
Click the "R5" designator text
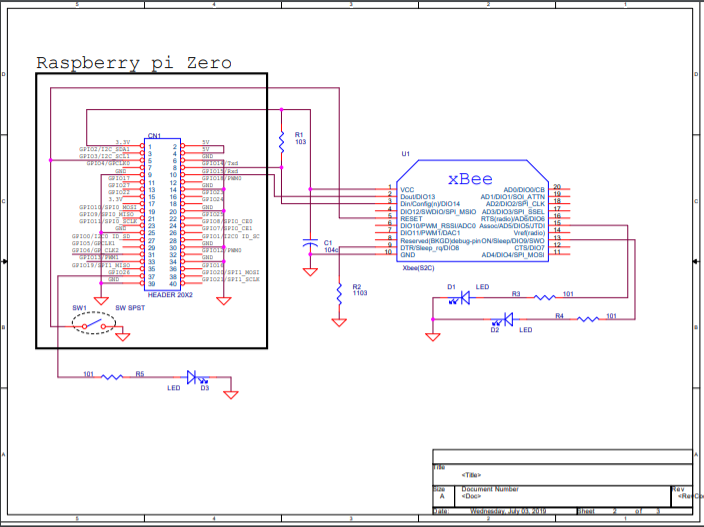tap(140, 374)
